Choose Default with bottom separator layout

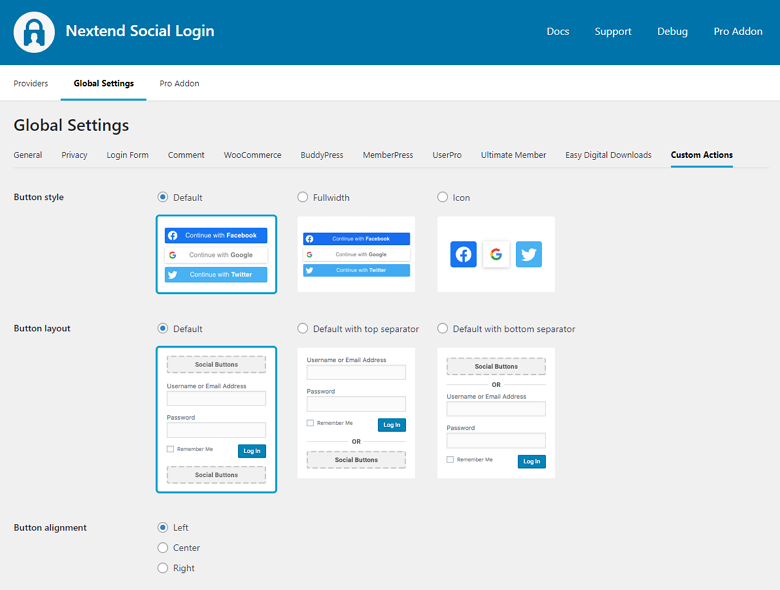[443, 329]
